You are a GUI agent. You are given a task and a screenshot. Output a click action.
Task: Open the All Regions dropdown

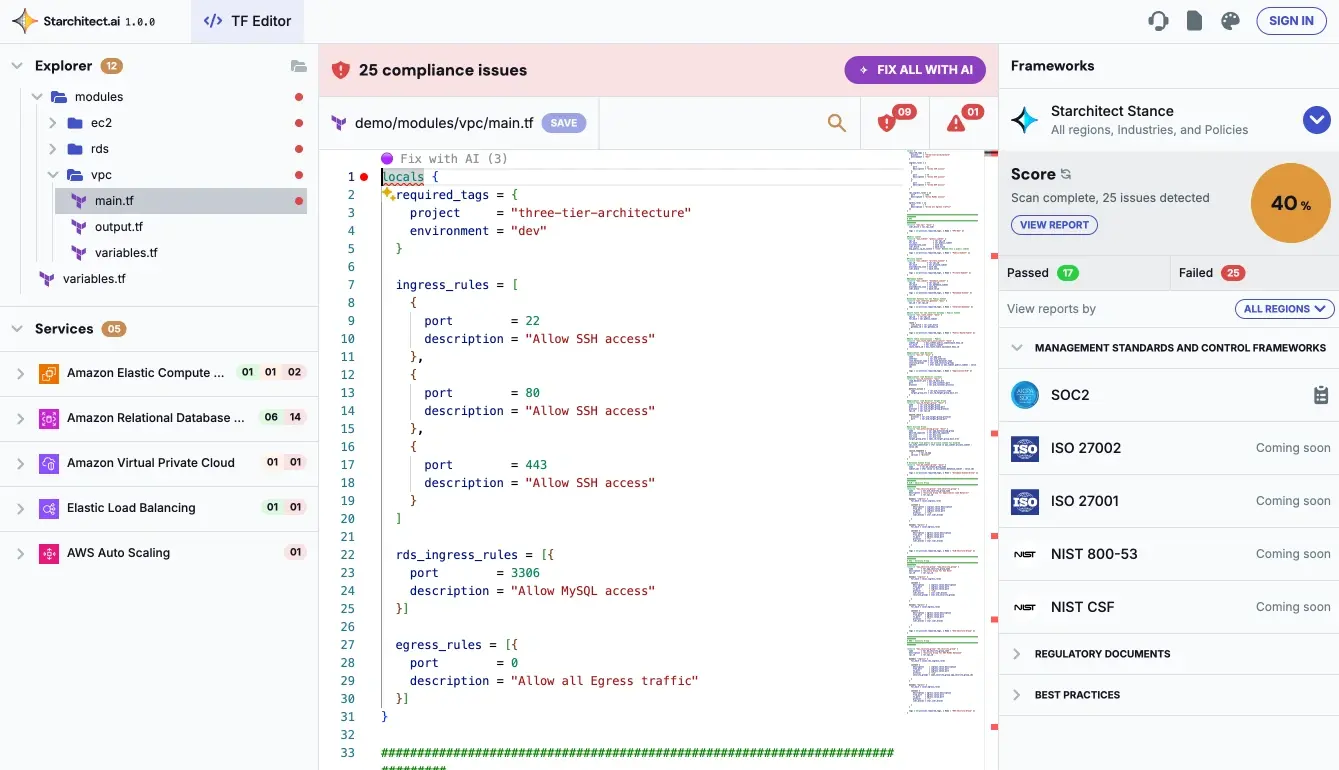point(1284,309)
